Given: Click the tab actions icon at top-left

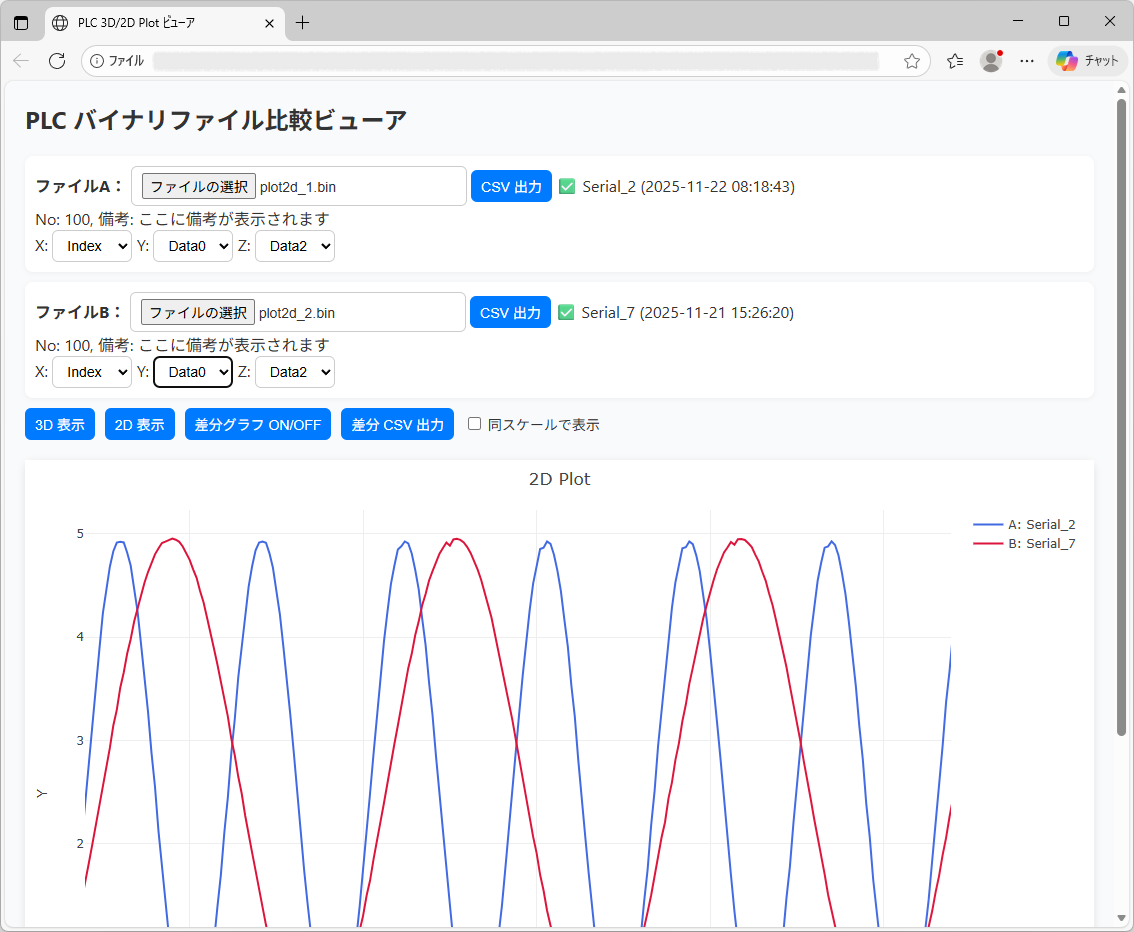Looking at the screenshot, I should coord(21,23).
